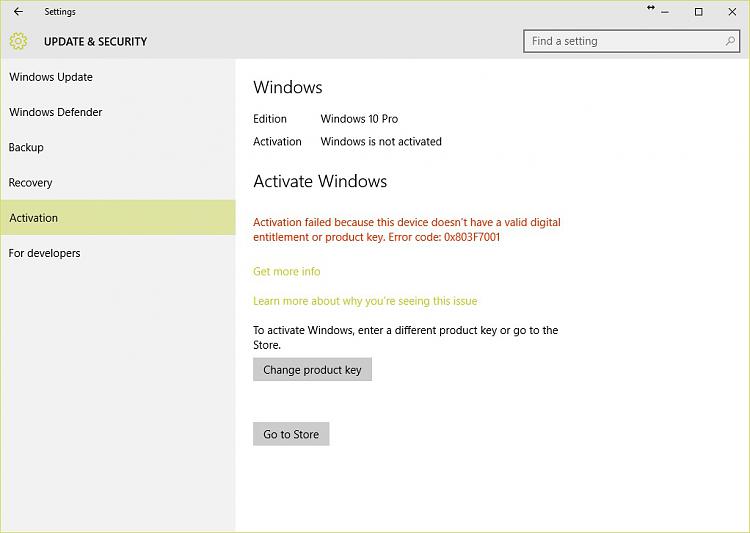Image resolution: width=750 pixels, height=533 pixels.
Task: Select Windows Defender in the sidebar
Action: point(56,112)
